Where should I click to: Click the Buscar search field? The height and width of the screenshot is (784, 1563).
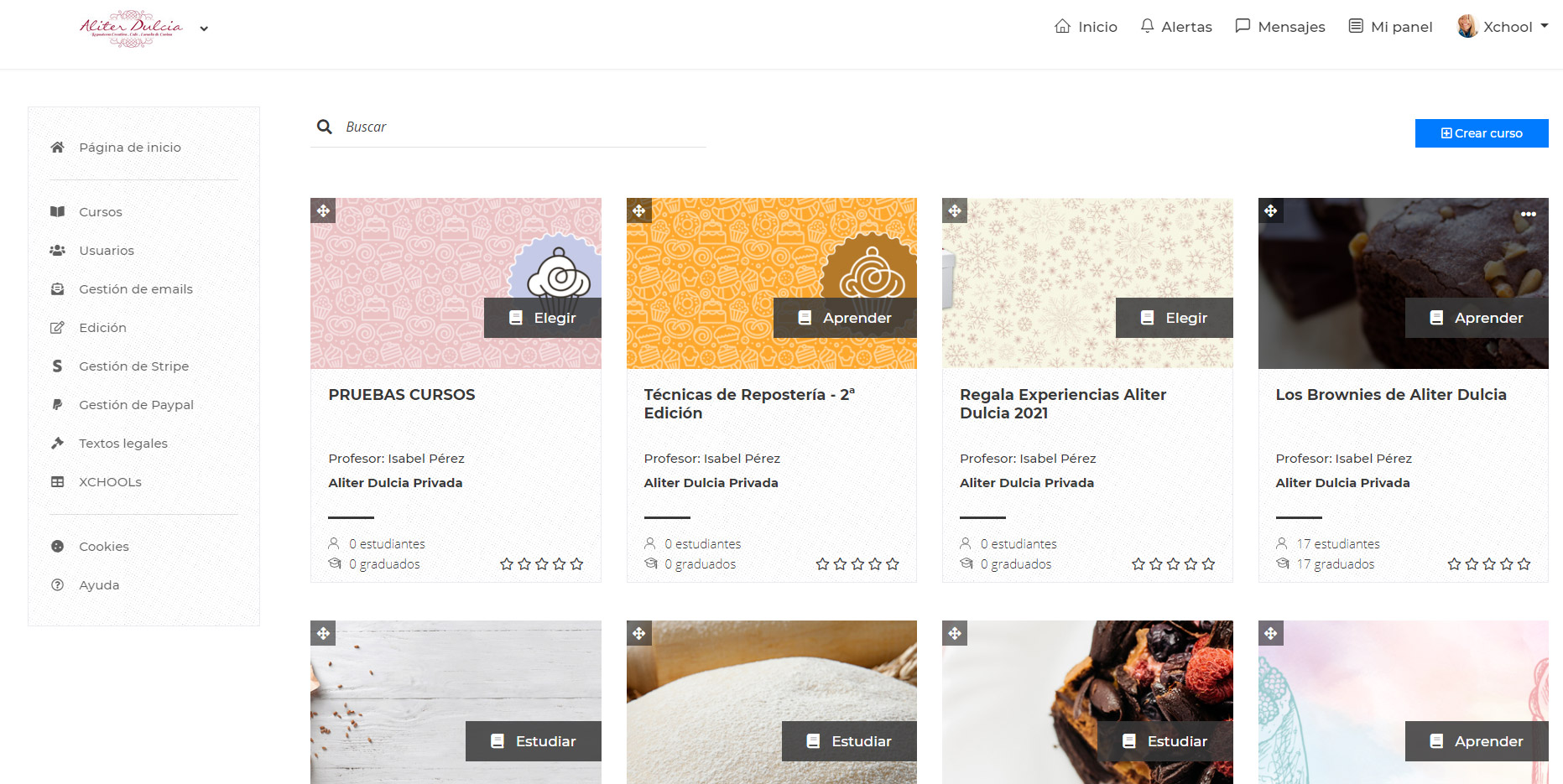tap(520, 127)
